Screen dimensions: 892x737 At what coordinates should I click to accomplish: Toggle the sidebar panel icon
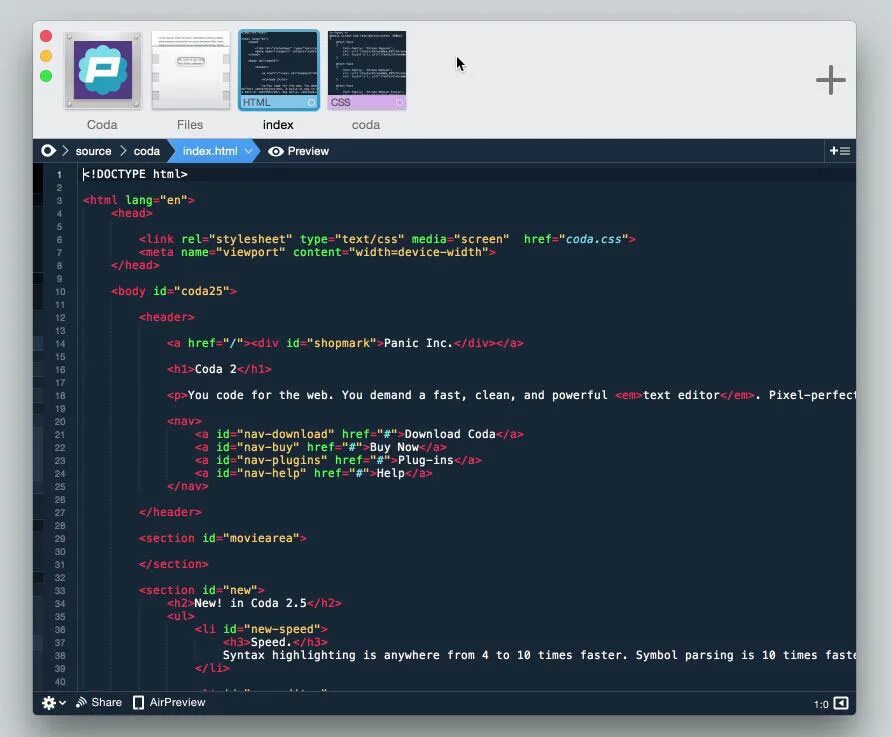[841, 703]
